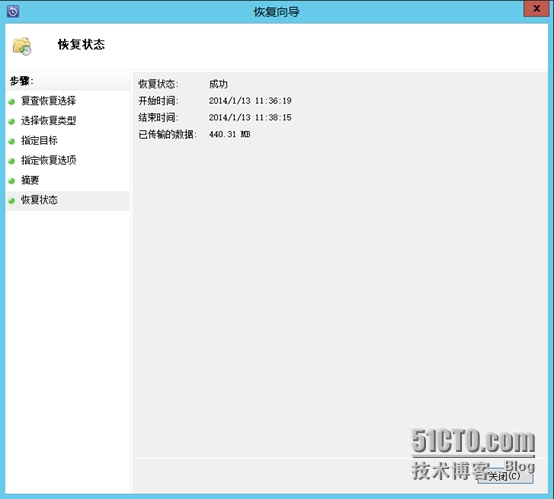Screen dimensions: 554x499
Task: Click the 恢复状态: label in details pane
Action: [x=158, y=84]
